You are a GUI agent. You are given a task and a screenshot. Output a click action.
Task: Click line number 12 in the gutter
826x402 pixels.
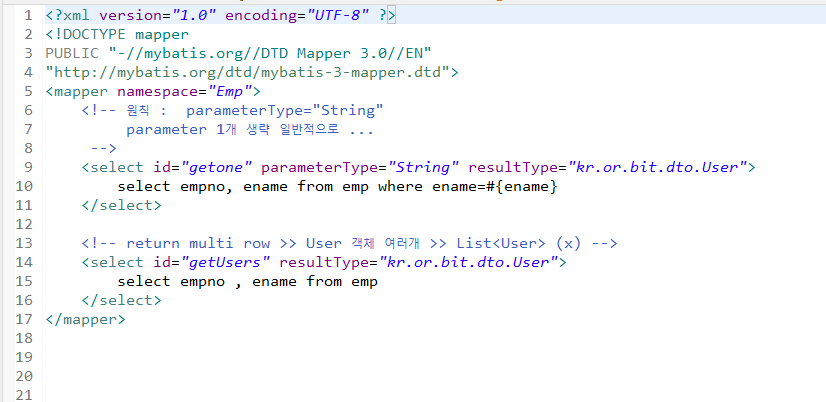25,224
